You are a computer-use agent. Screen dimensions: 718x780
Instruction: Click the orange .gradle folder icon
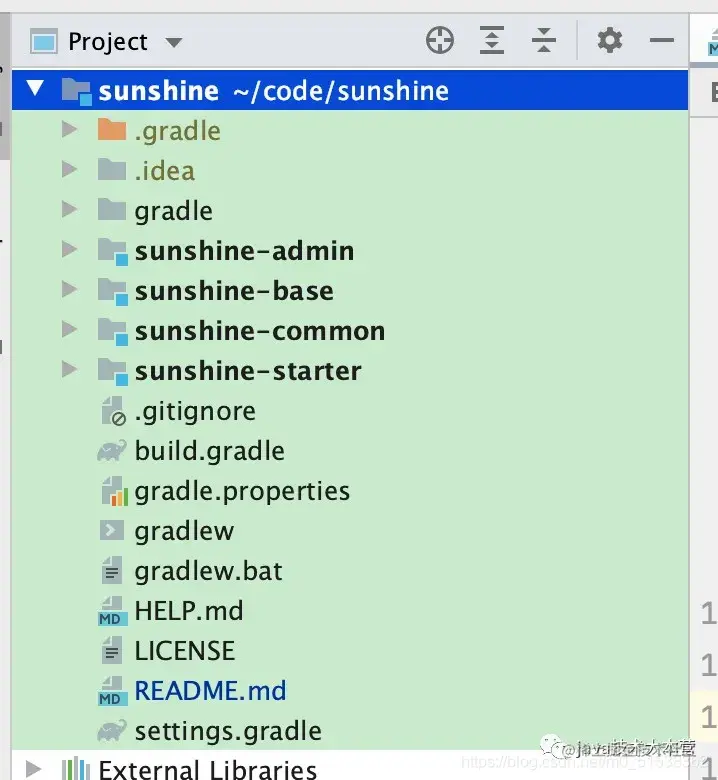112,130
